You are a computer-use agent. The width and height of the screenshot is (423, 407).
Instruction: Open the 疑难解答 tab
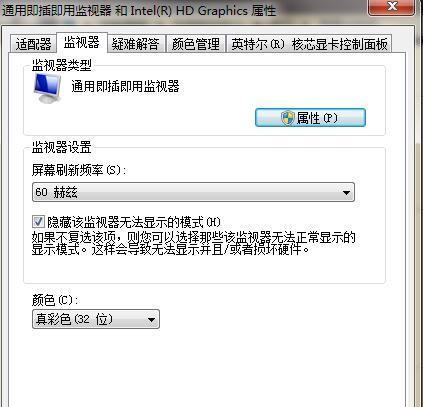click(x=136, y=44)
